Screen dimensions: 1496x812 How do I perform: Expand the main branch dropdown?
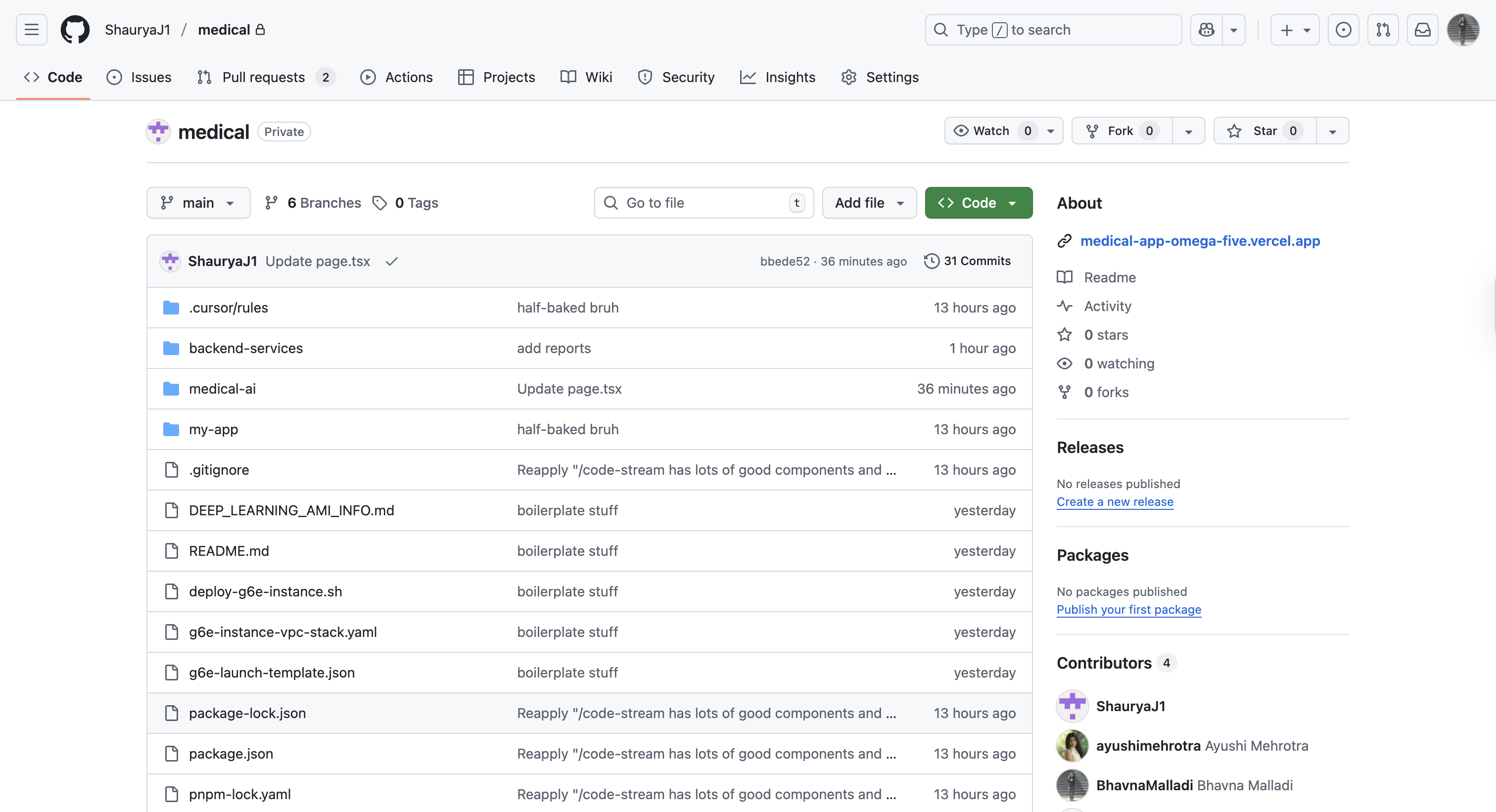198,203
